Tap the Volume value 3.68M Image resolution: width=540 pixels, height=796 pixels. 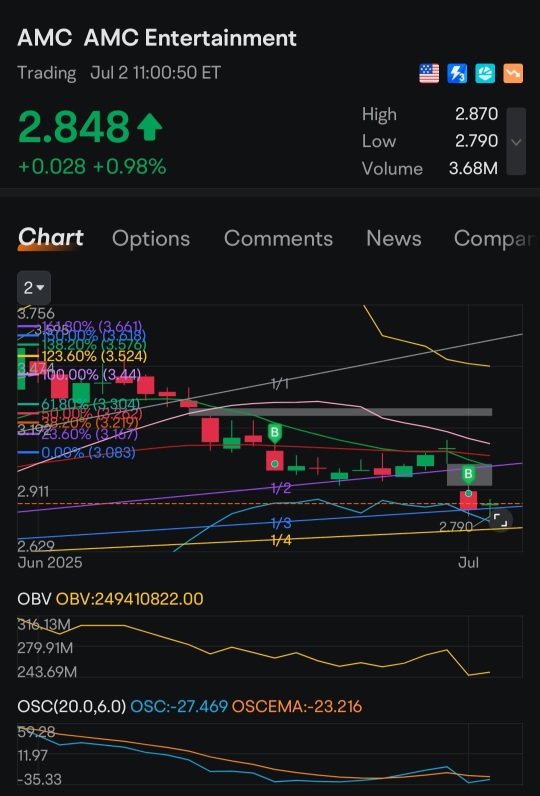(473, 168)
